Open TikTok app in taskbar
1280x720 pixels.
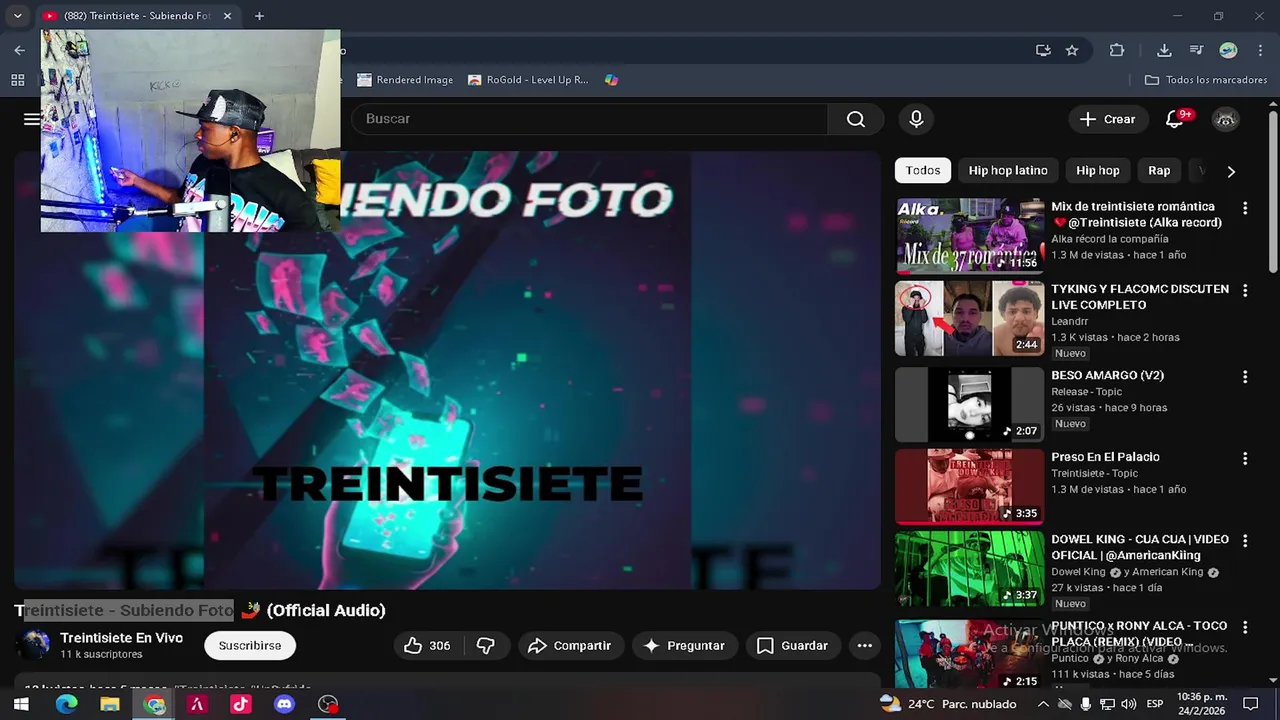point(240,704)
